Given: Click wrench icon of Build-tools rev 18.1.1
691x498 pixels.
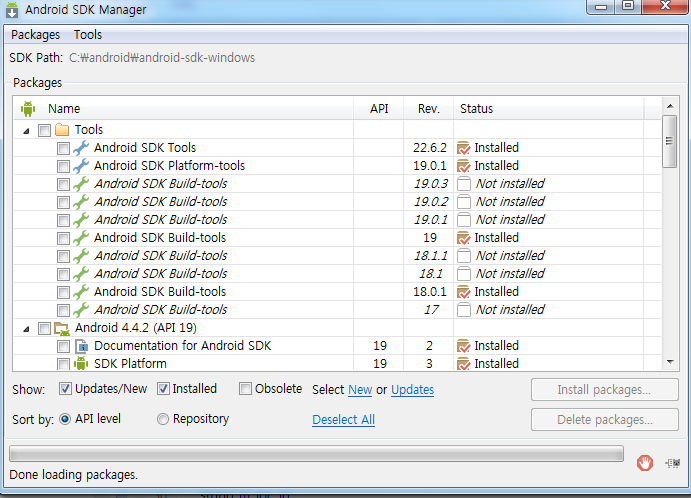Looking at the screenshot, I should (x=81, y=256).
